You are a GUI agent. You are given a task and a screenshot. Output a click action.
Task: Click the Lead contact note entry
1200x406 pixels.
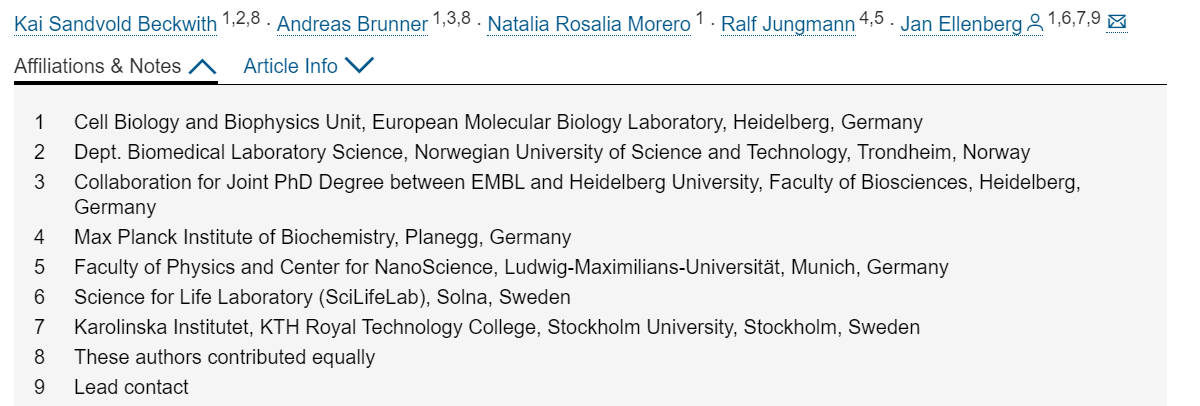pyautogui.click(x=131, y=388)
